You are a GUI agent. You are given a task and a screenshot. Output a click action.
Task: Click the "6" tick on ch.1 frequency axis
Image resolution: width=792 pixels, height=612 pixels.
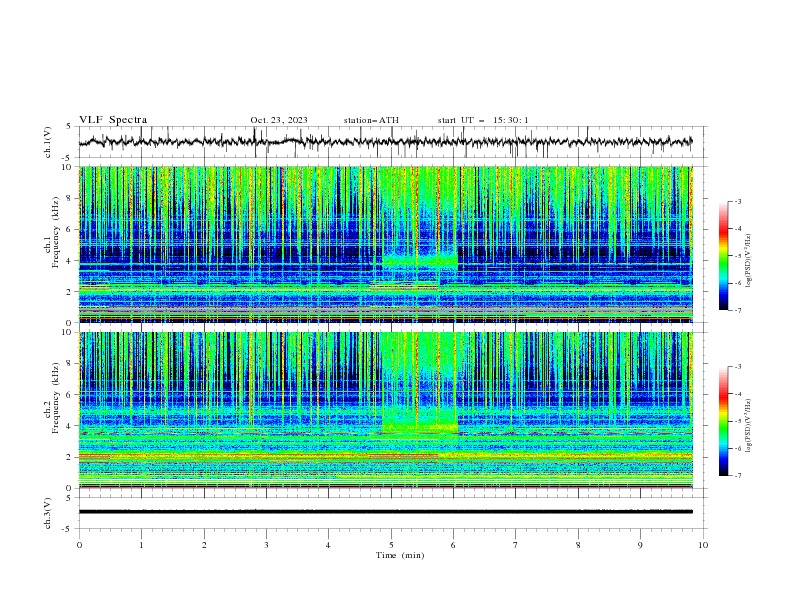(69, 230)
